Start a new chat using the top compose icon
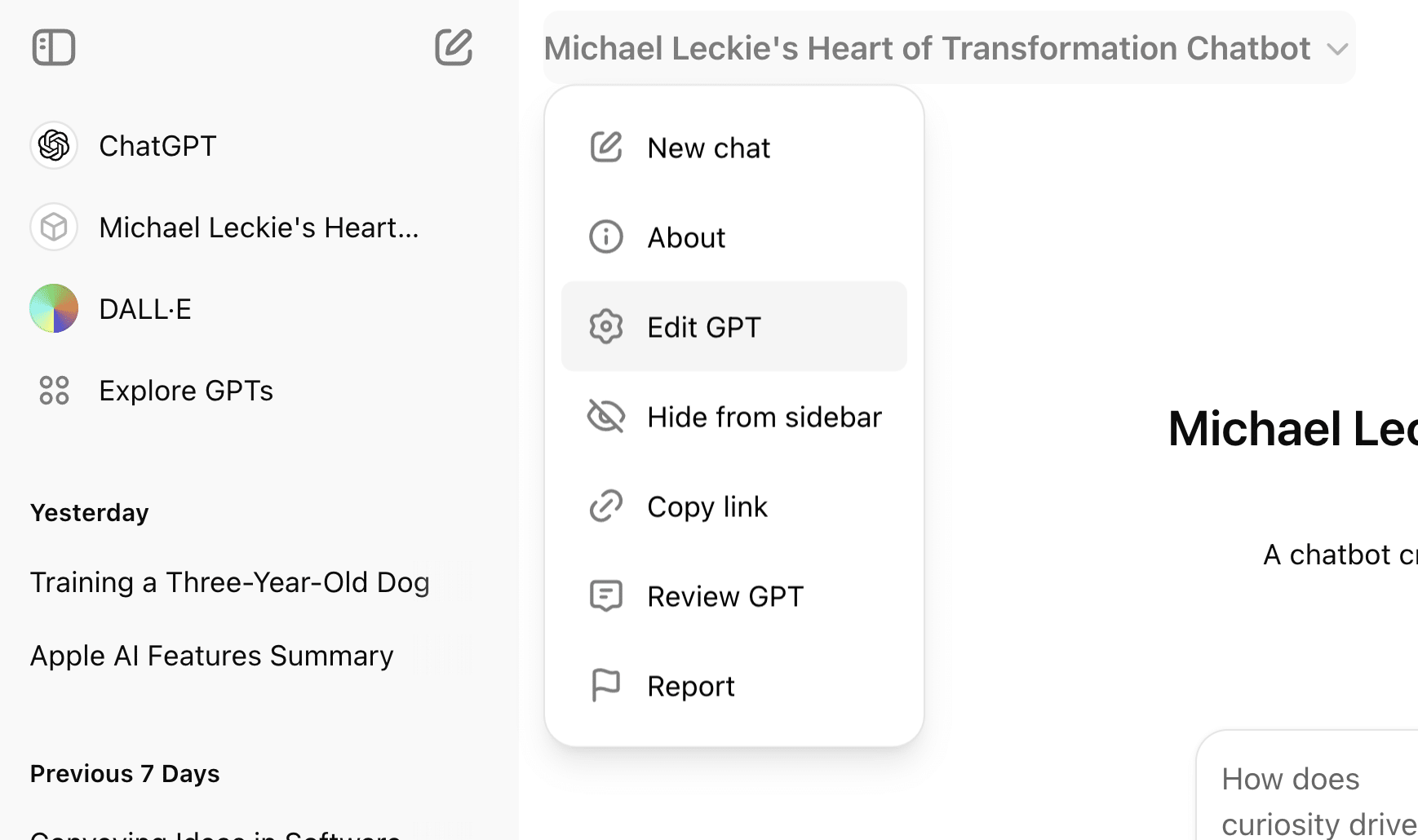The image size is (1418, 840). coord(454,47)
